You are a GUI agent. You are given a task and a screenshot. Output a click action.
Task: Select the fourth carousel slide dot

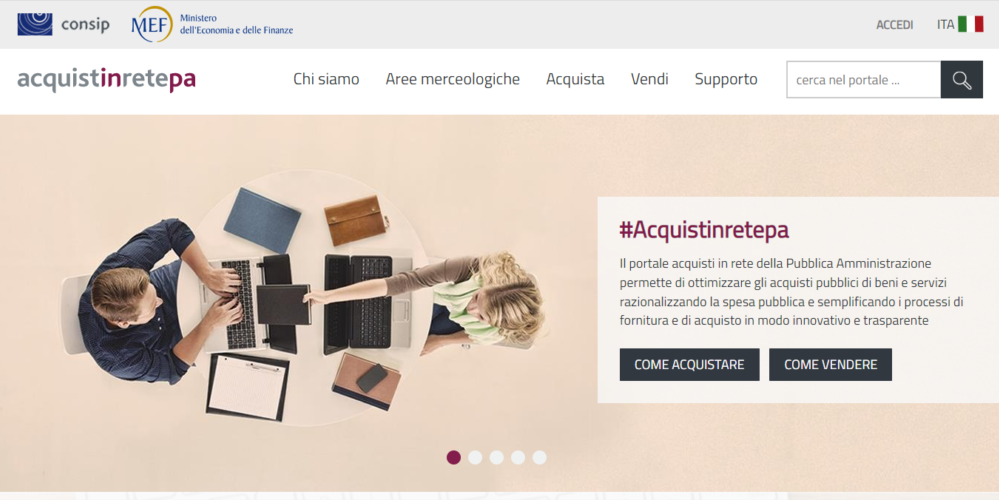pos(518,457)
